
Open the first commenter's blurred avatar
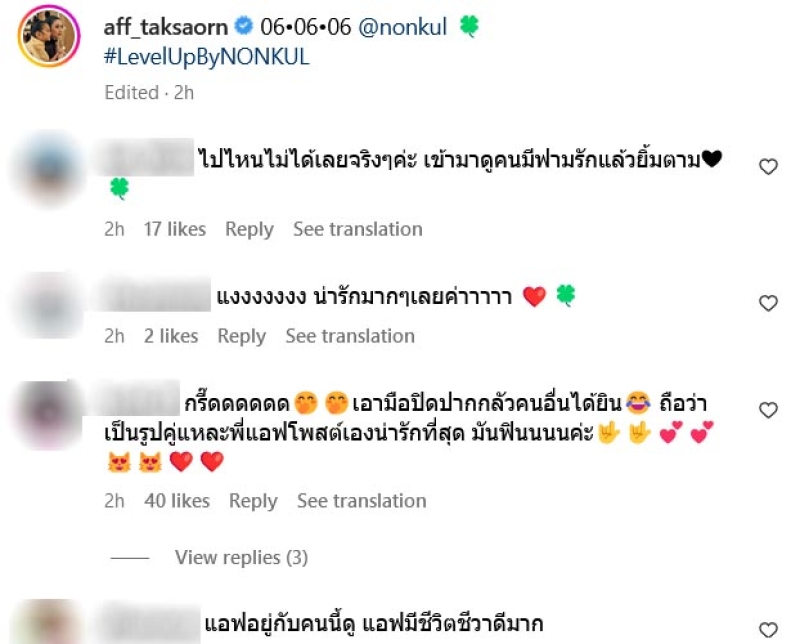coord(49,168)
